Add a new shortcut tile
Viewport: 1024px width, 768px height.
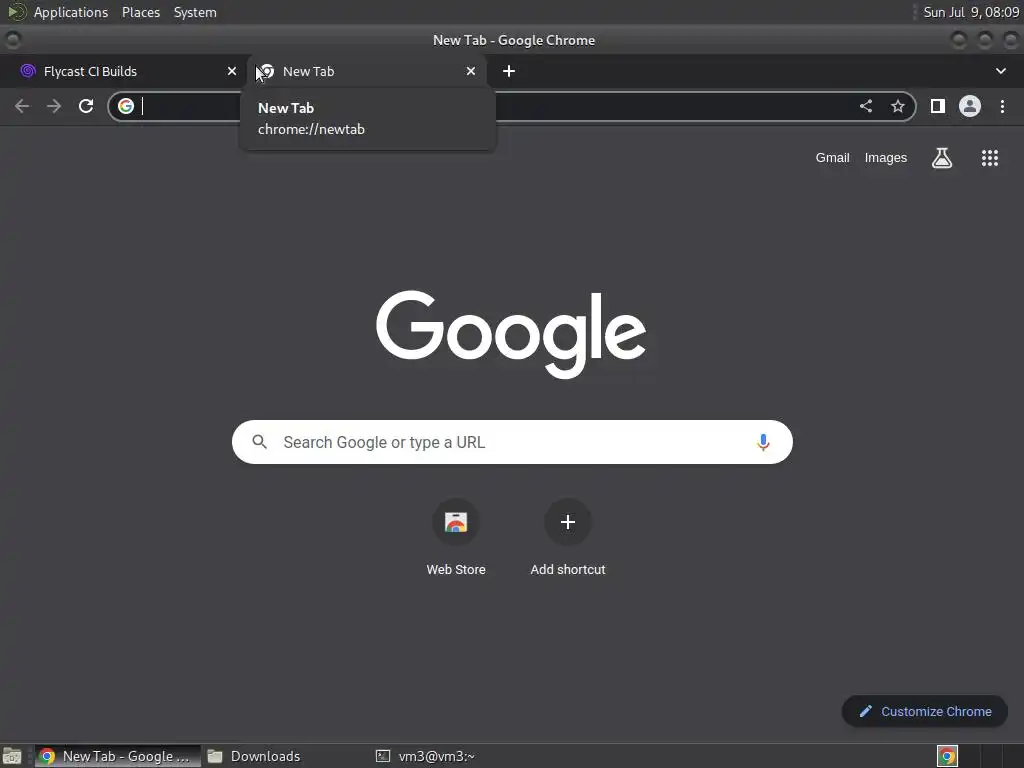tap(568, 539)
